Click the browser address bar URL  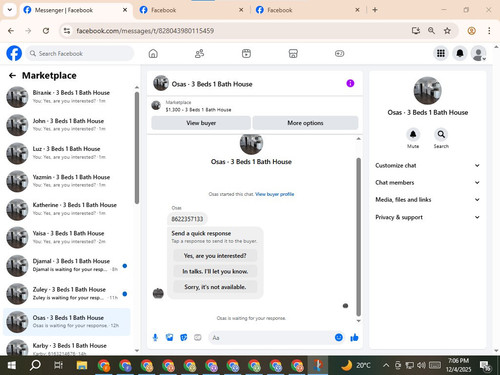pos(145,31)
